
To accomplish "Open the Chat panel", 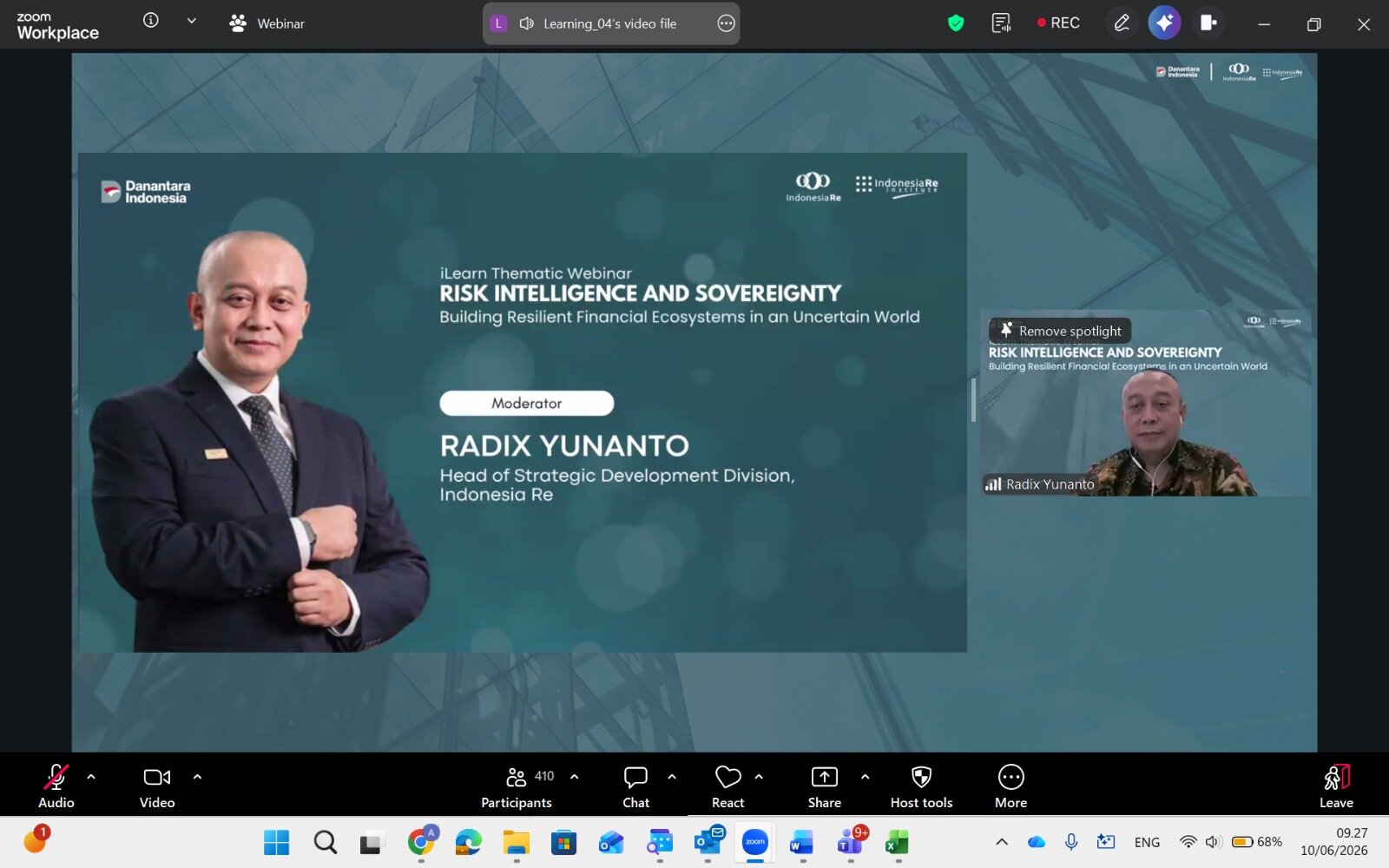I will click(635, 786).
